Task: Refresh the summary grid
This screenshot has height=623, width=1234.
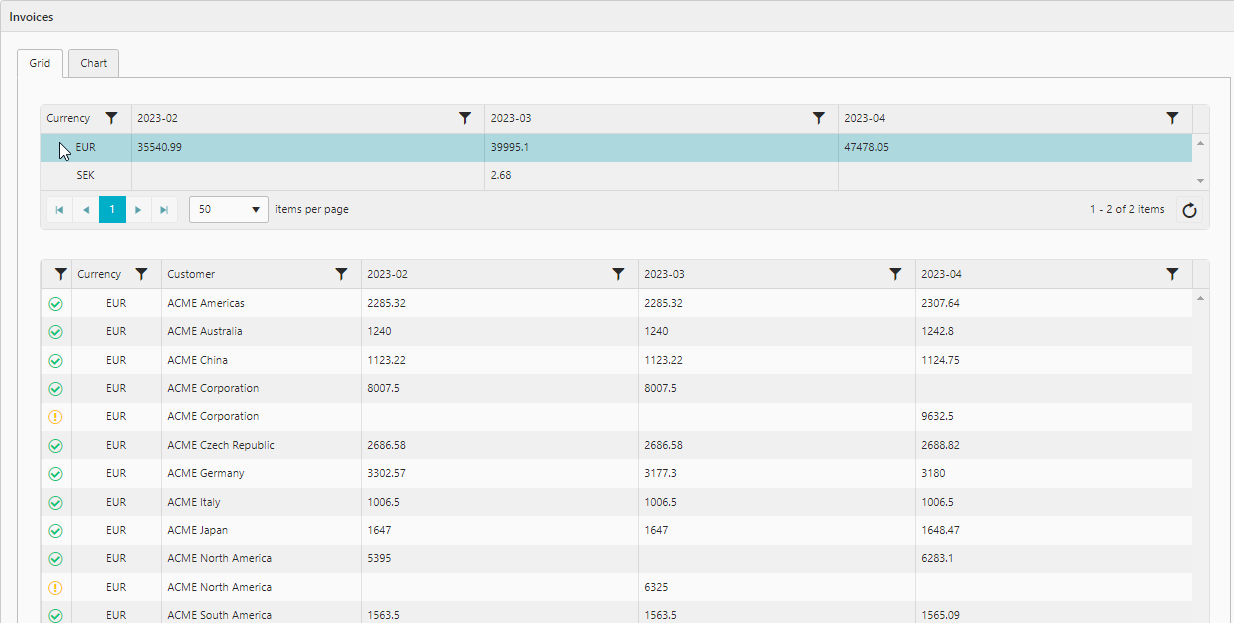Action: click(x=1189, y=210)
